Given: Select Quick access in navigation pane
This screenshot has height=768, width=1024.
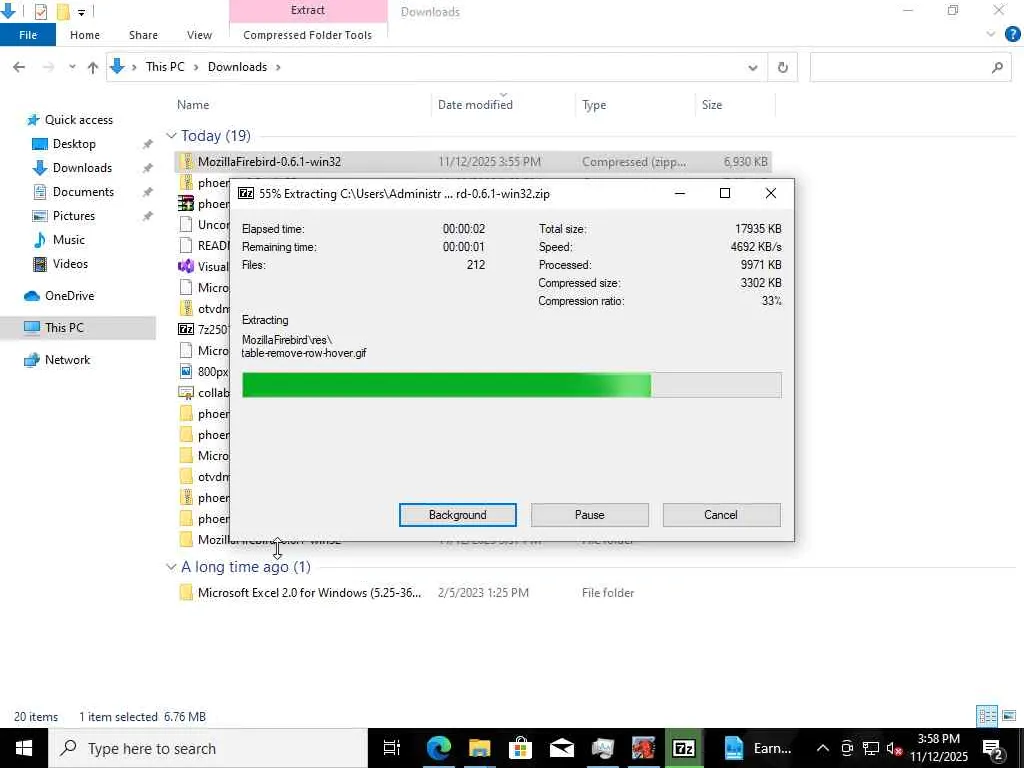Looking at the screenshot, I should click(78, 120).
